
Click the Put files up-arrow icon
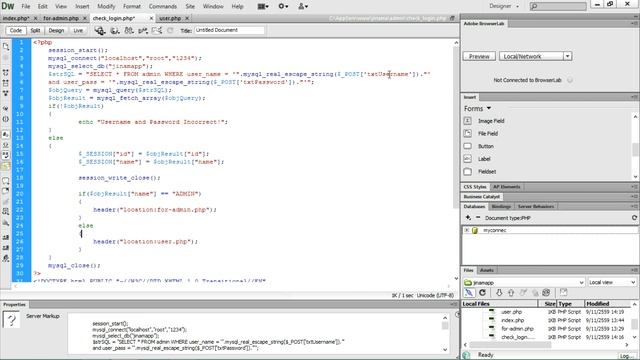click(x=511, y=293)
